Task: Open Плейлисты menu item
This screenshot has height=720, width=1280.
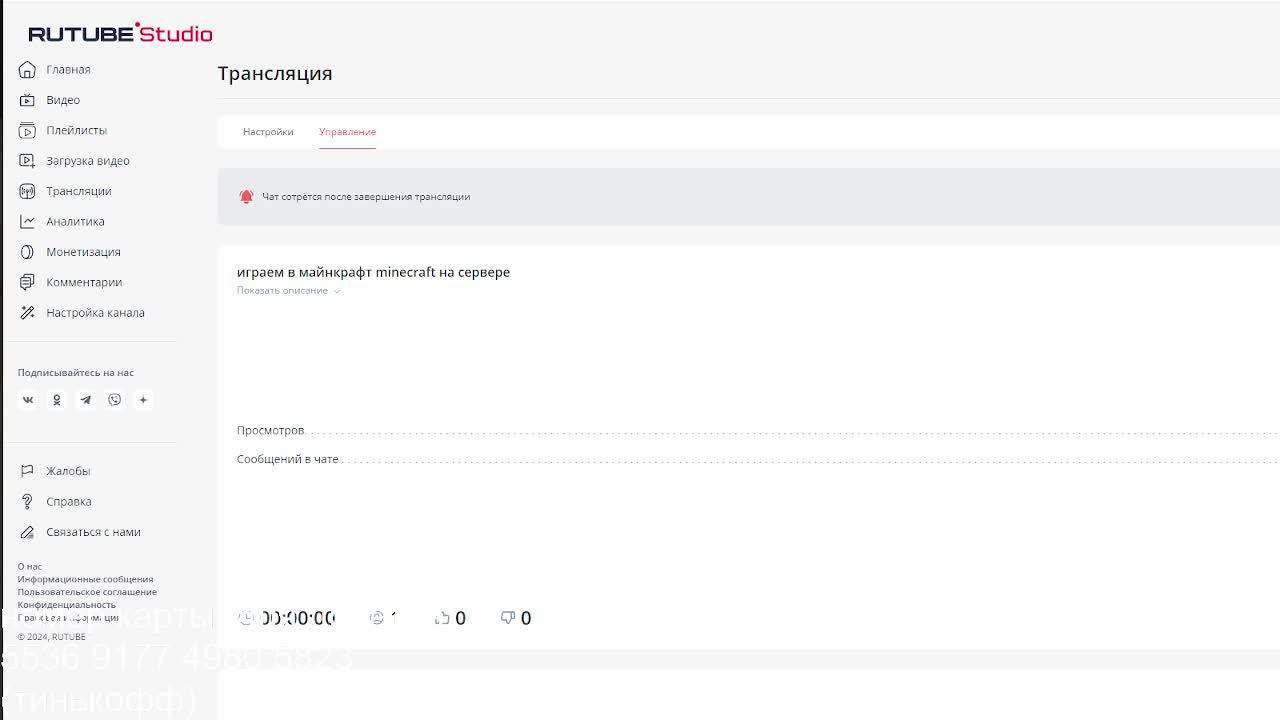Action: pos(76,130)
